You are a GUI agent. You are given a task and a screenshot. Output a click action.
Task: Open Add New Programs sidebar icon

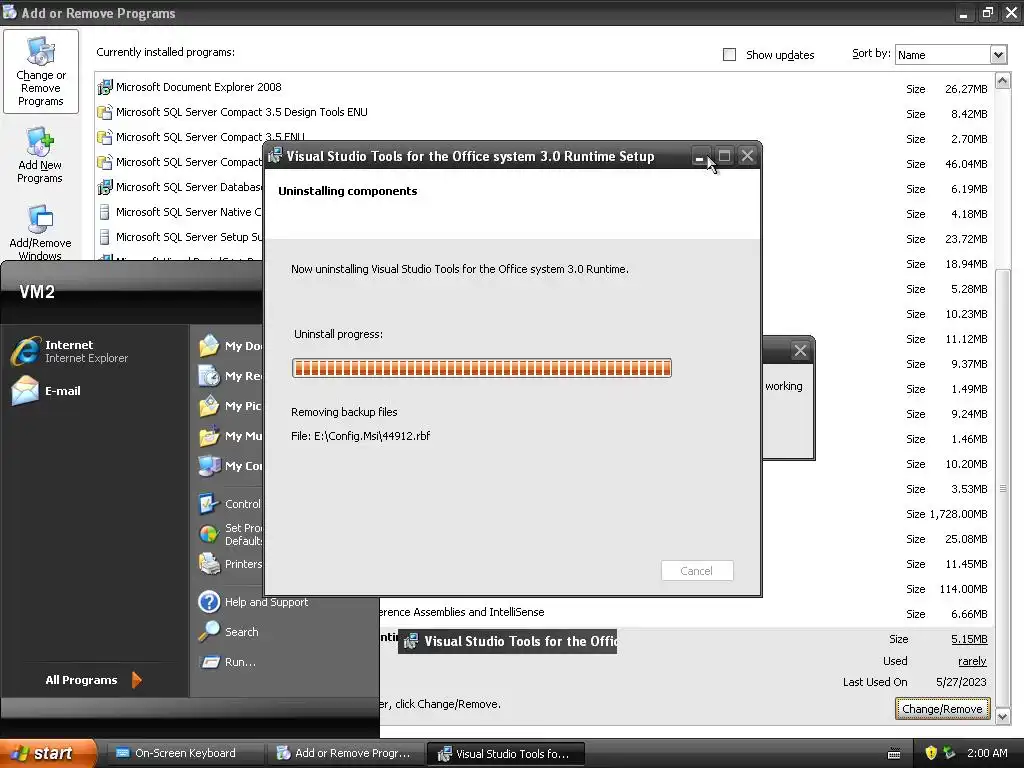click(x=40, y=155)
